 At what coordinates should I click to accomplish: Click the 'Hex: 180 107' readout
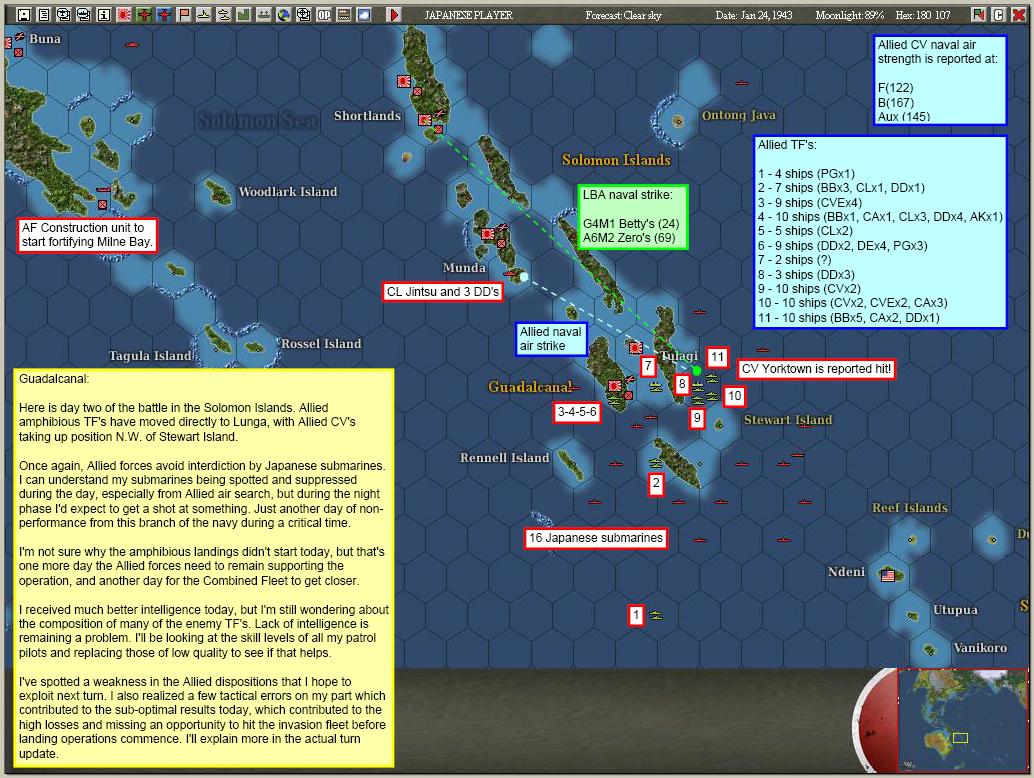pos(923,15)
